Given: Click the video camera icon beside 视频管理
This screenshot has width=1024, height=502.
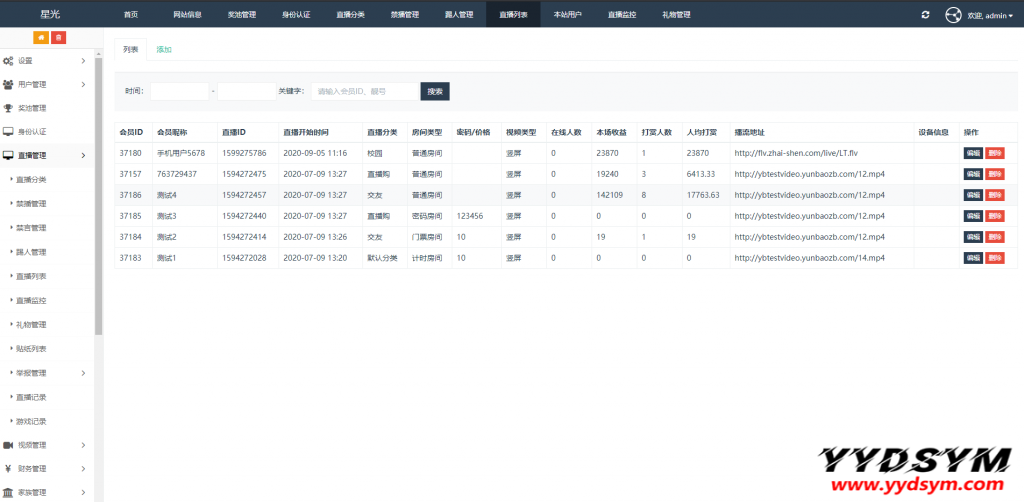Looking at the screenshot, I should 8,445.
